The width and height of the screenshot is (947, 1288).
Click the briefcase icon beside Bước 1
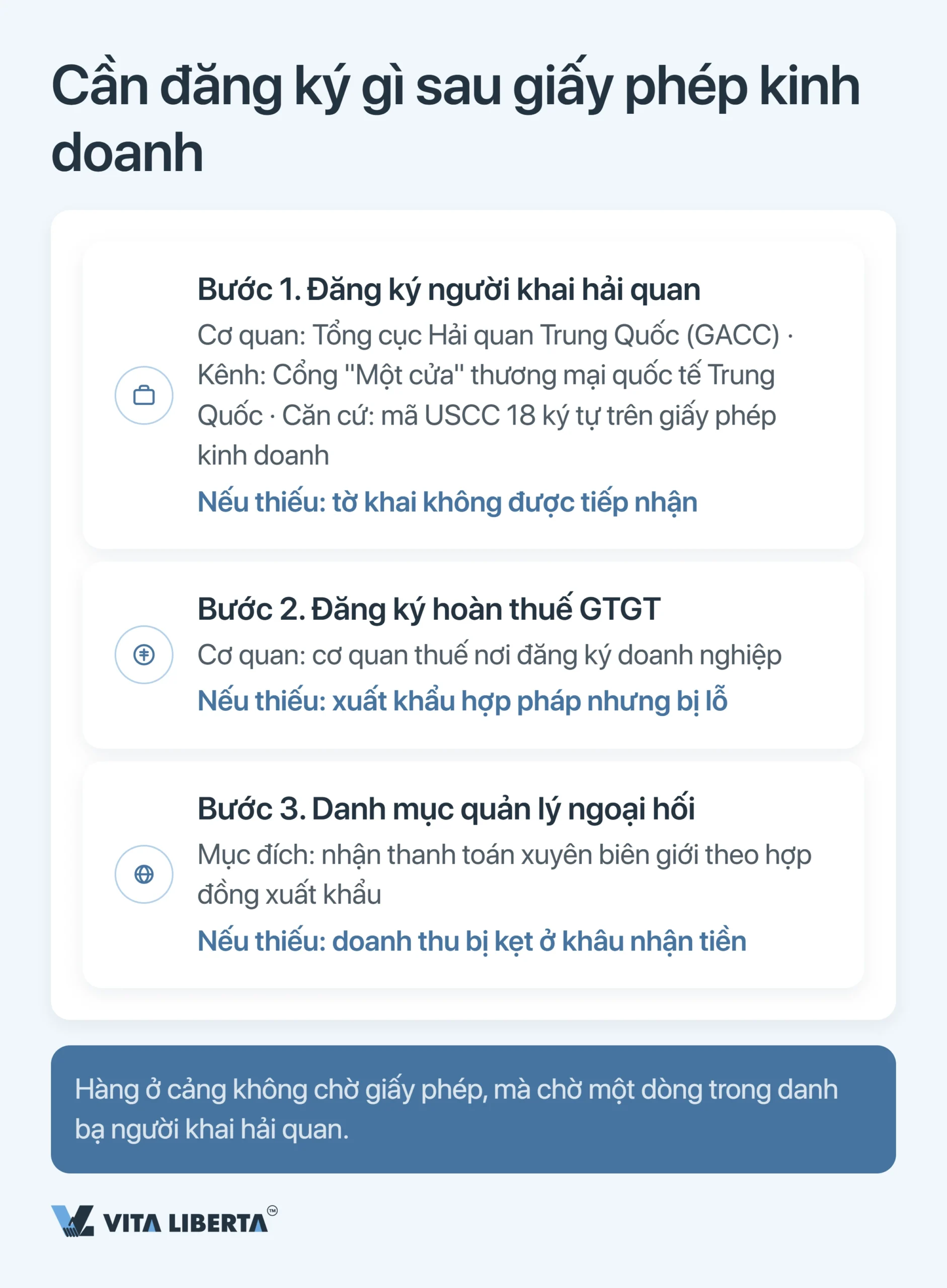point(144,395)
